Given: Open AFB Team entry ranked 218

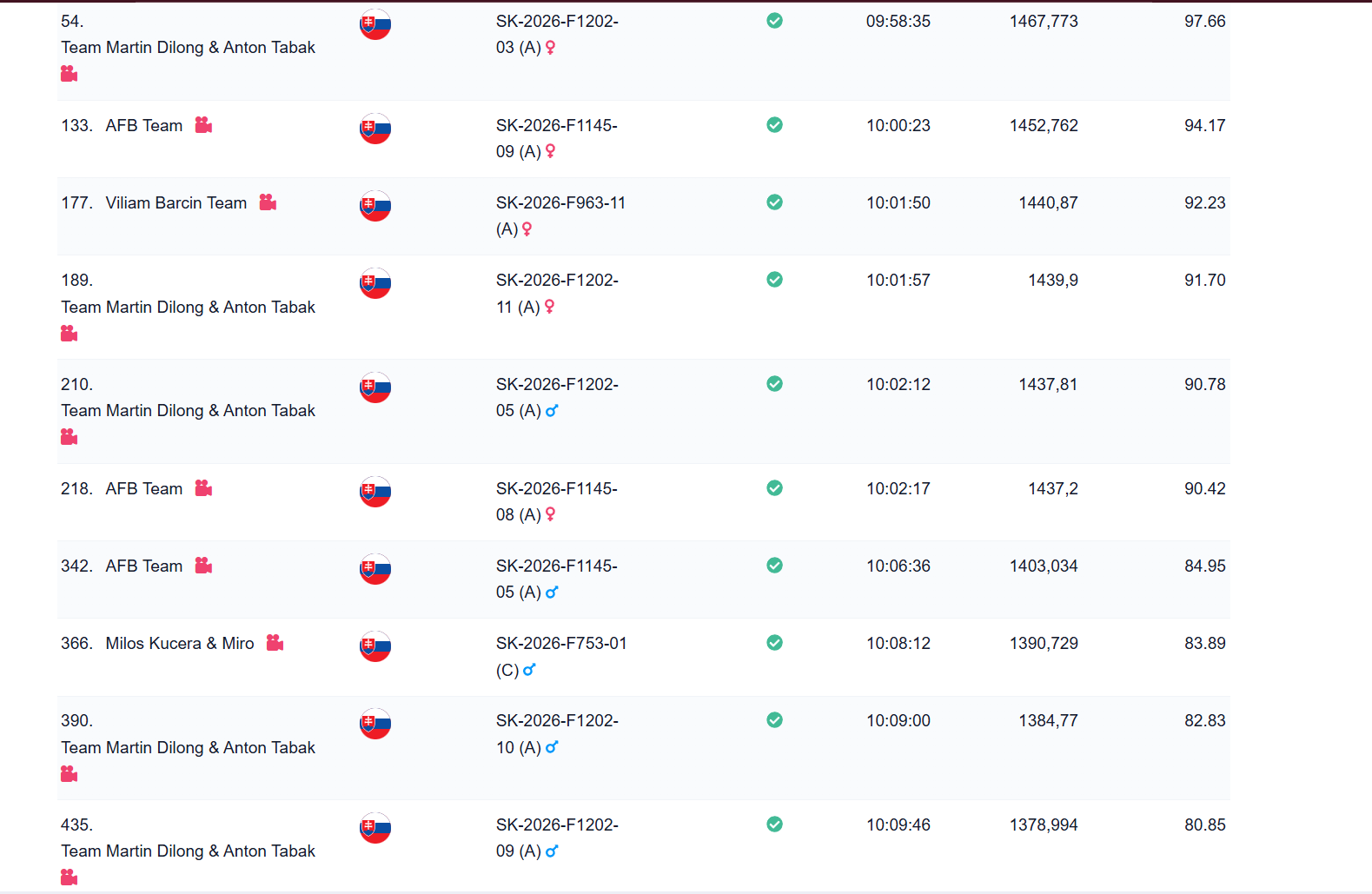Looking at the screenshot, I should (144, 488).
